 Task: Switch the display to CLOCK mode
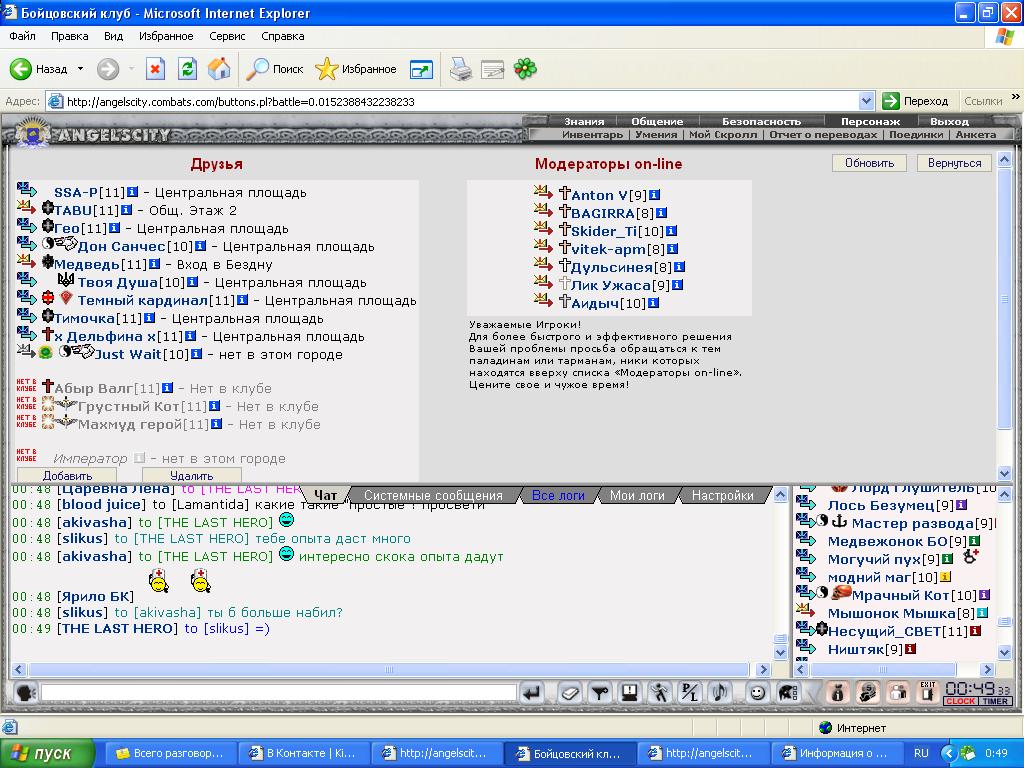960,701
